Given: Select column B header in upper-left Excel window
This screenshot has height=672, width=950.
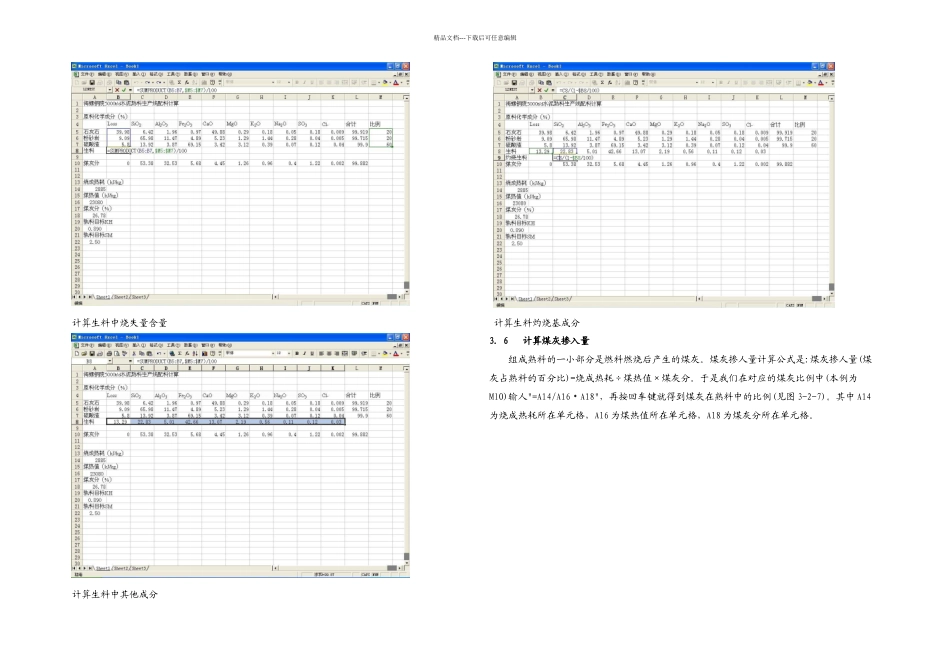Looking at the screenshot, I should coord(119,97).
